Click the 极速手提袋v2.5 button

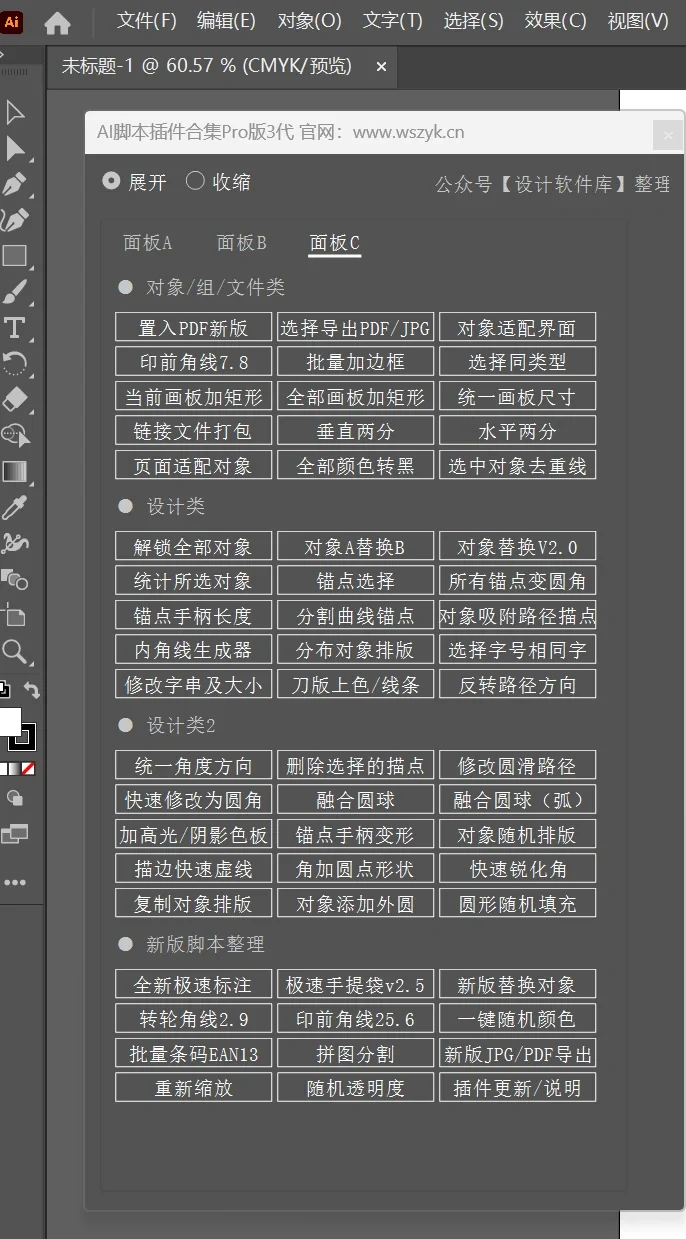[x=355, y=984]
